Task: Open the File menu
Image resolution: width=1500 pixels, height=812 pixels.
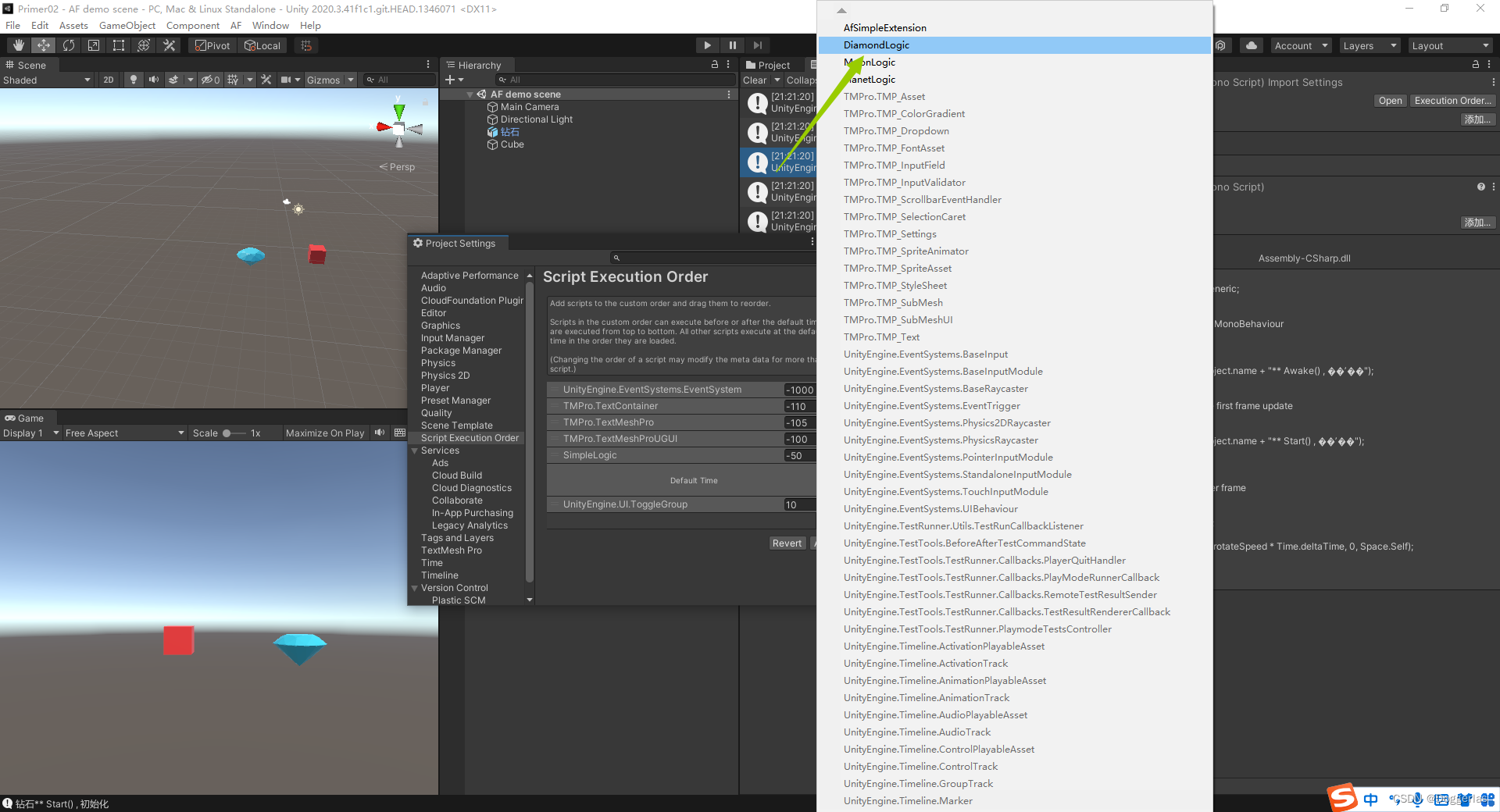Action: [13, 25]
